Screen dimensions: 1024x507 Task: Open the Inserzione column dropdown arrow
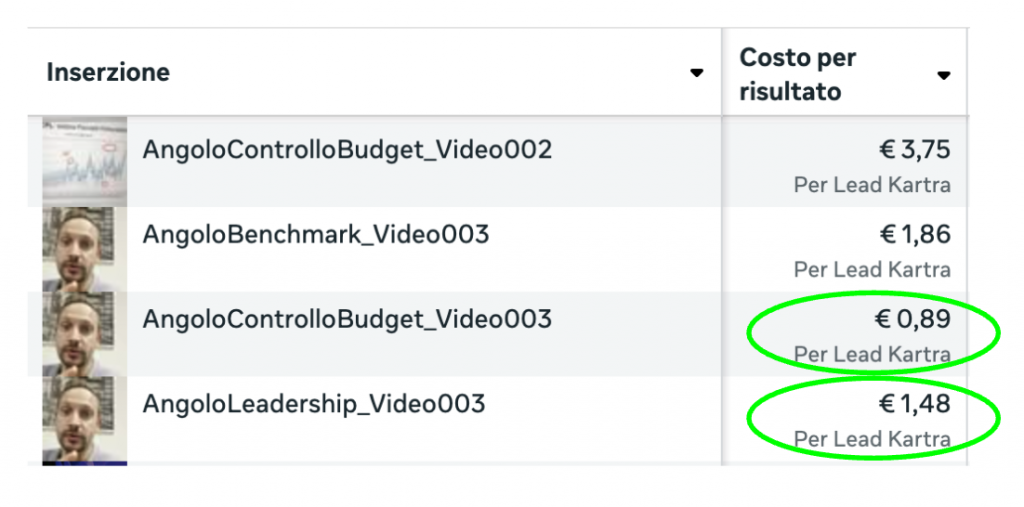coord(697,73)
